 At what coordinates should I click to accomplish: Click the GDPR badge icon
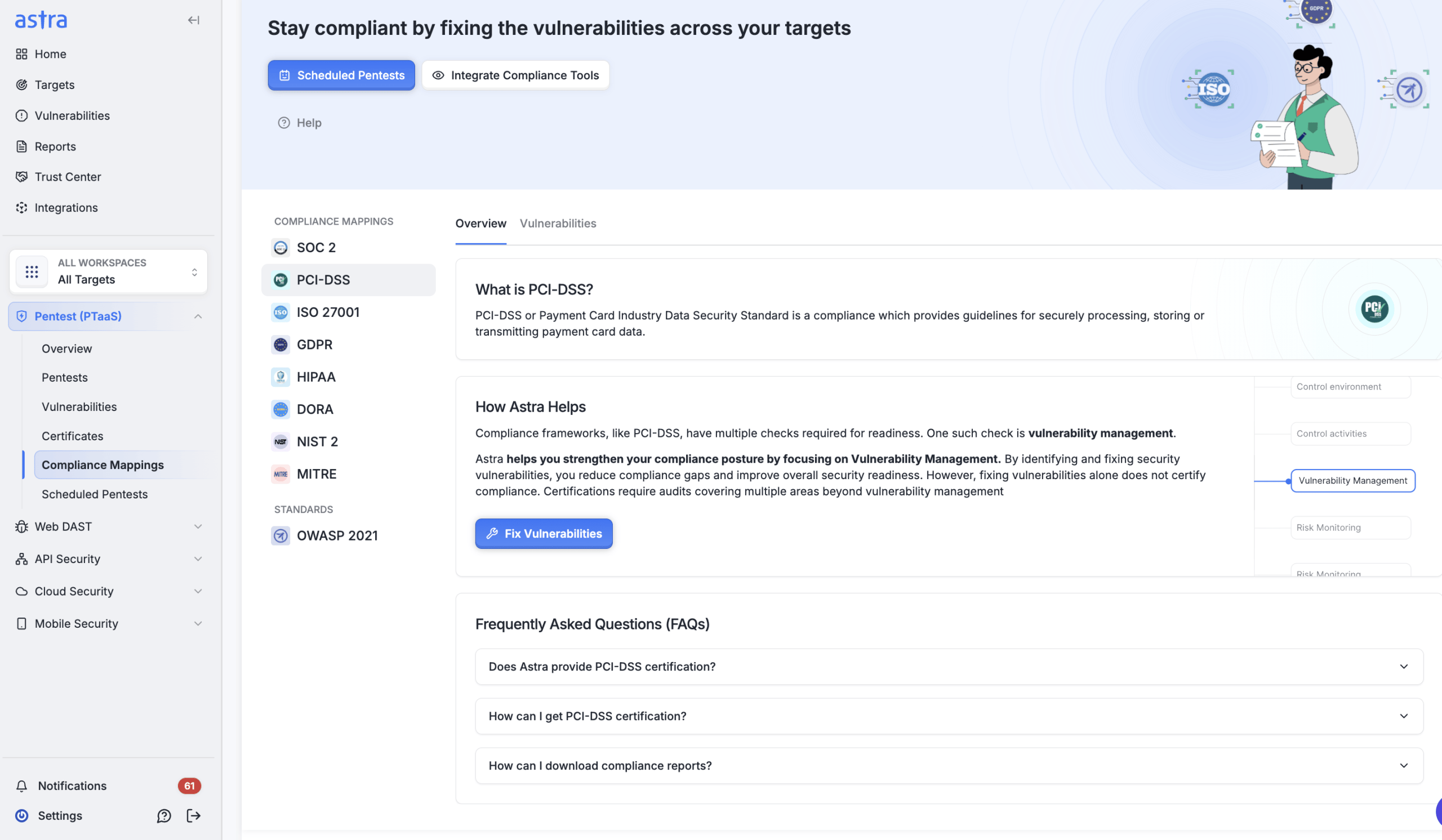click(x=281, y=345)
